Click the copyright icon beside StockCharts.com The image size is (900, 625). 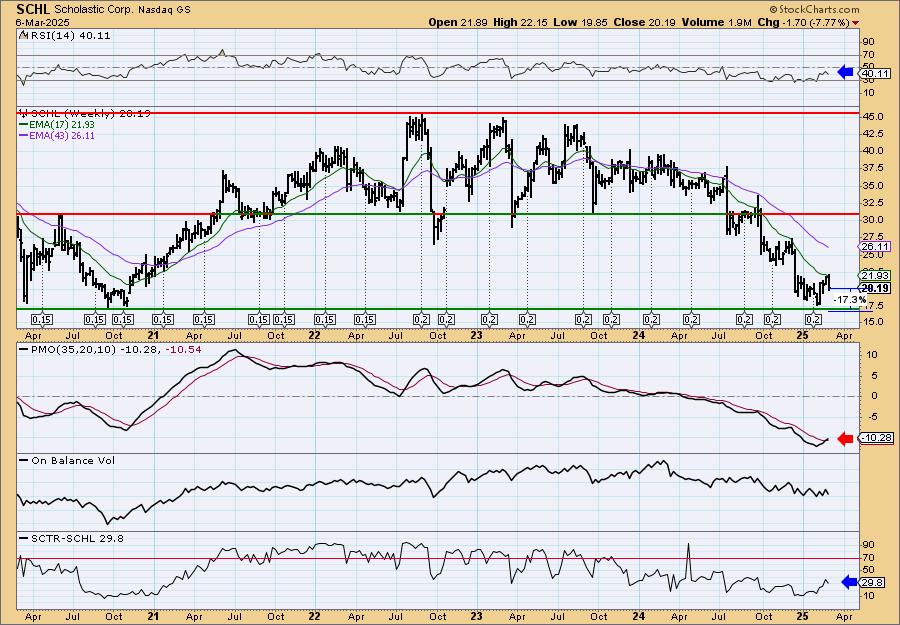[x=773, y=10]
